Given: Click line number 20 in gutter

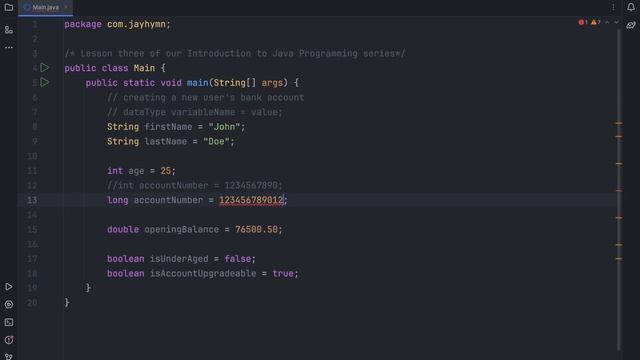Looking at the screenshot, I should [x=32, y=303].
